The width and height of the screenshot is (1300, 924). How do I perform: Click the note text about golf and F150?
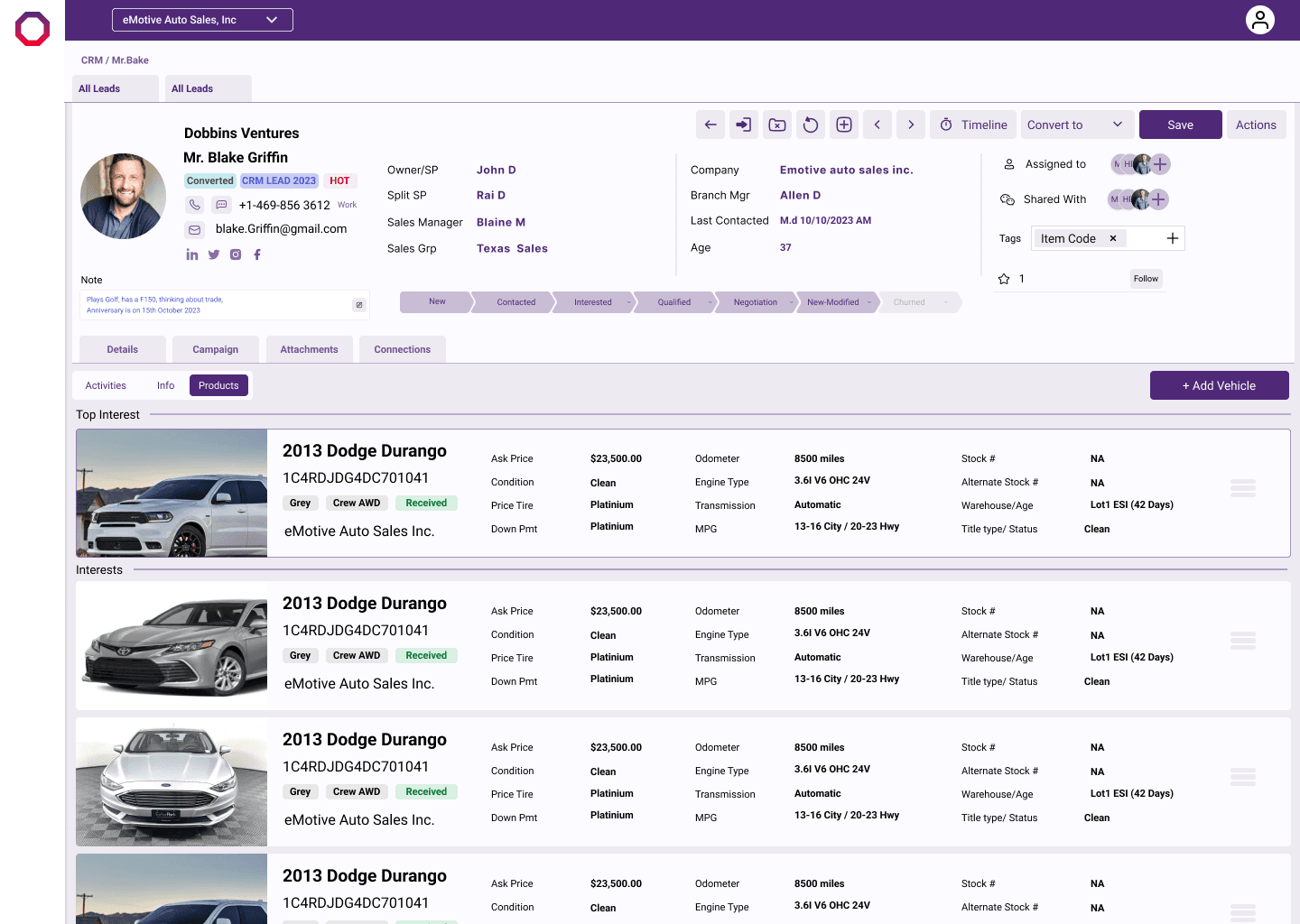click(x=155, y=305)
